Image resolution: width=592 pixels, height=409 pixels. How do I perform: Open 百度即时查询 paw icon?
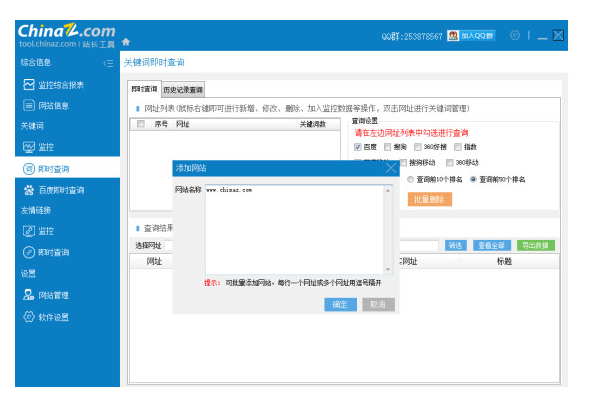point(29,190)
